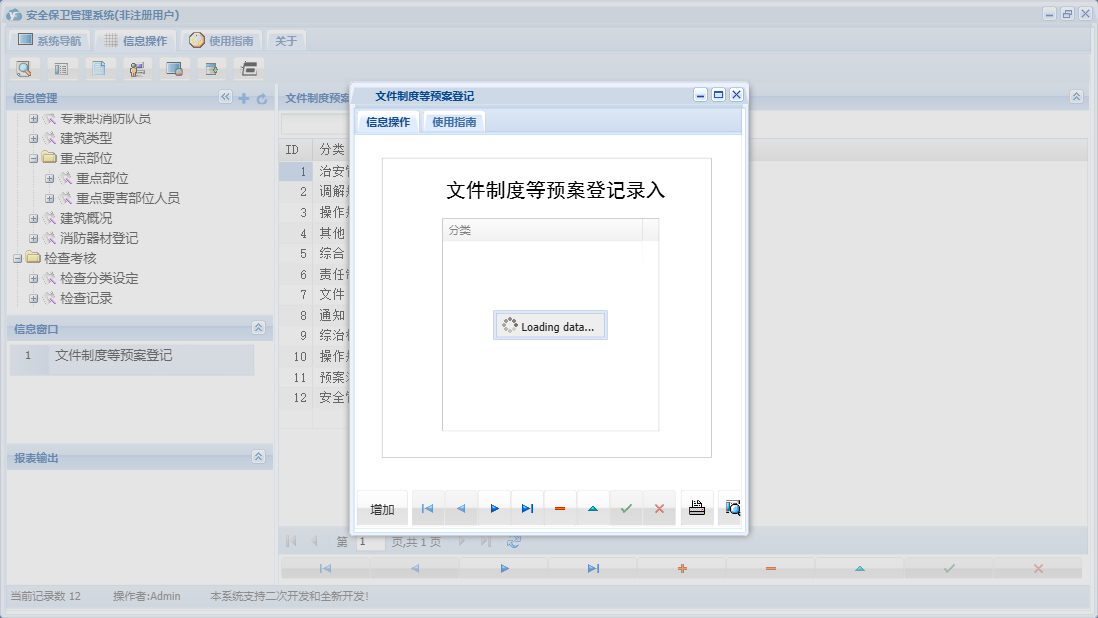Screen dimensions: 1098x618
Task: Open the printer tool at the dialog bottom
Action: tap(697, 508)
